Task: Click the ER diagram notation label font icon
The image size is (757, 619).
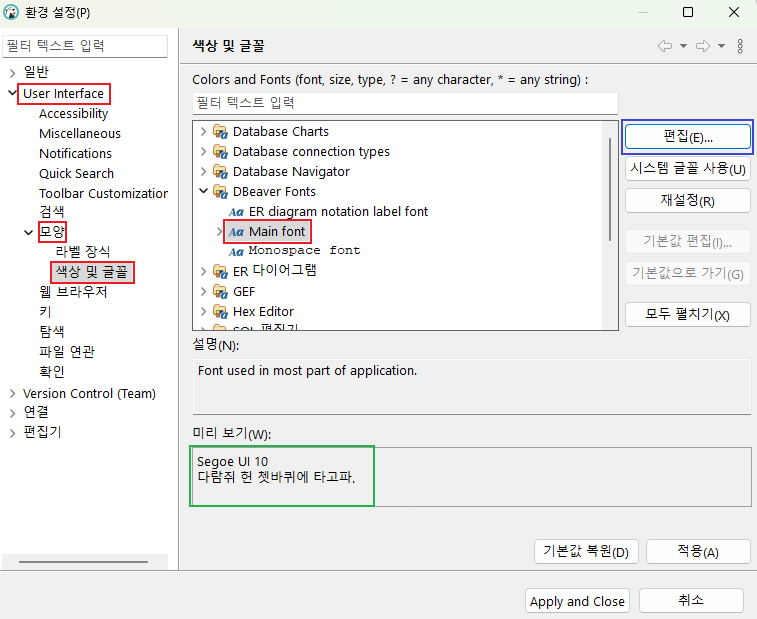Action: click(x=236, y=212)
